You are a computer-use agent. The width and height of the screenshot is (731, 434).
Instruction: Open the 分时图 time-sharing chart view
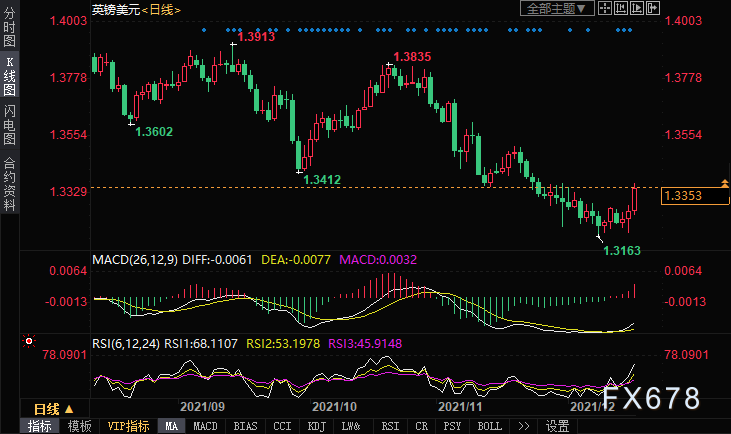pos(9,26)
